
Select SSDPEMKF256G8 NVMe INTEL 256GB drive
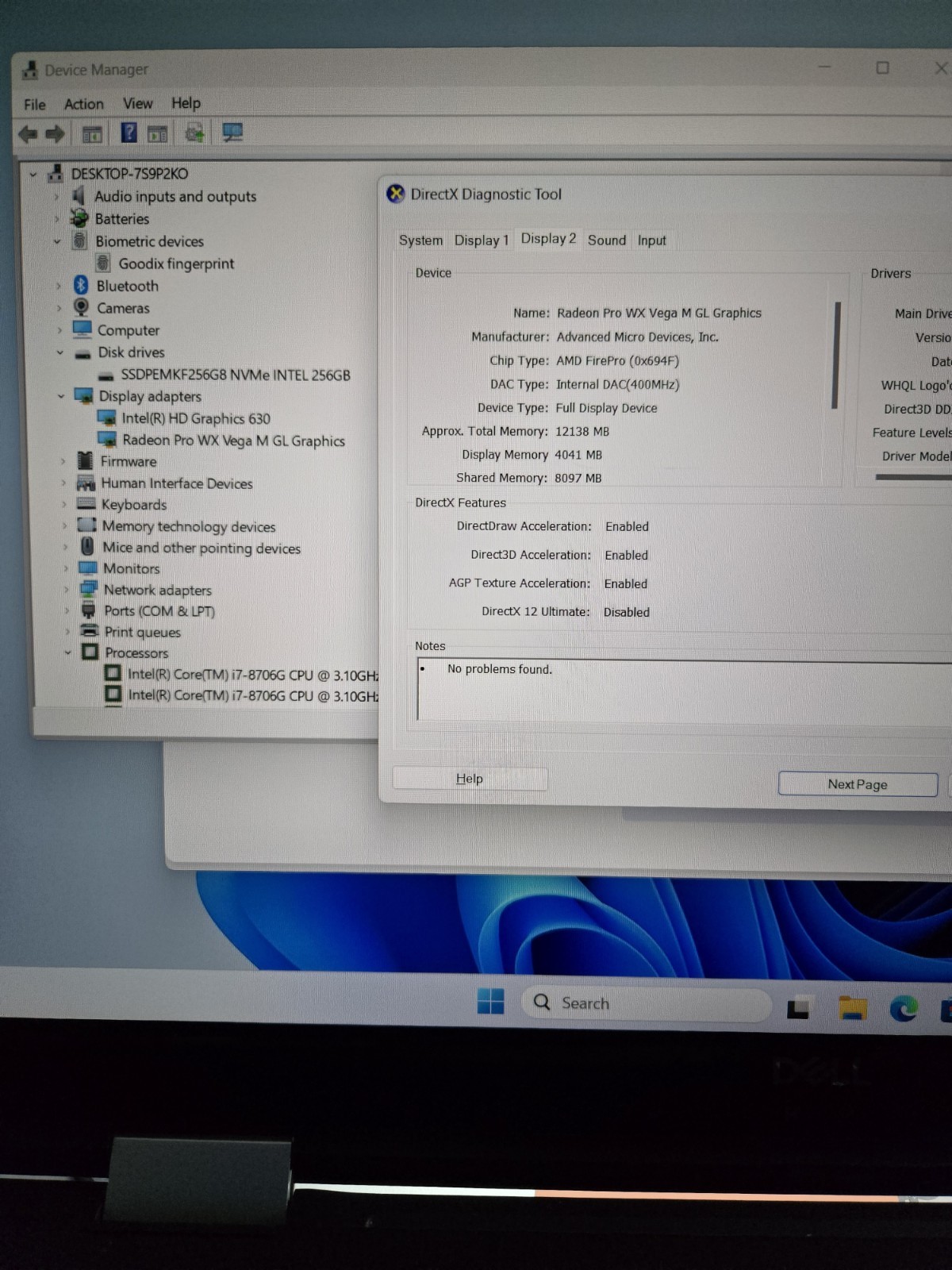[x=235, y=375]
